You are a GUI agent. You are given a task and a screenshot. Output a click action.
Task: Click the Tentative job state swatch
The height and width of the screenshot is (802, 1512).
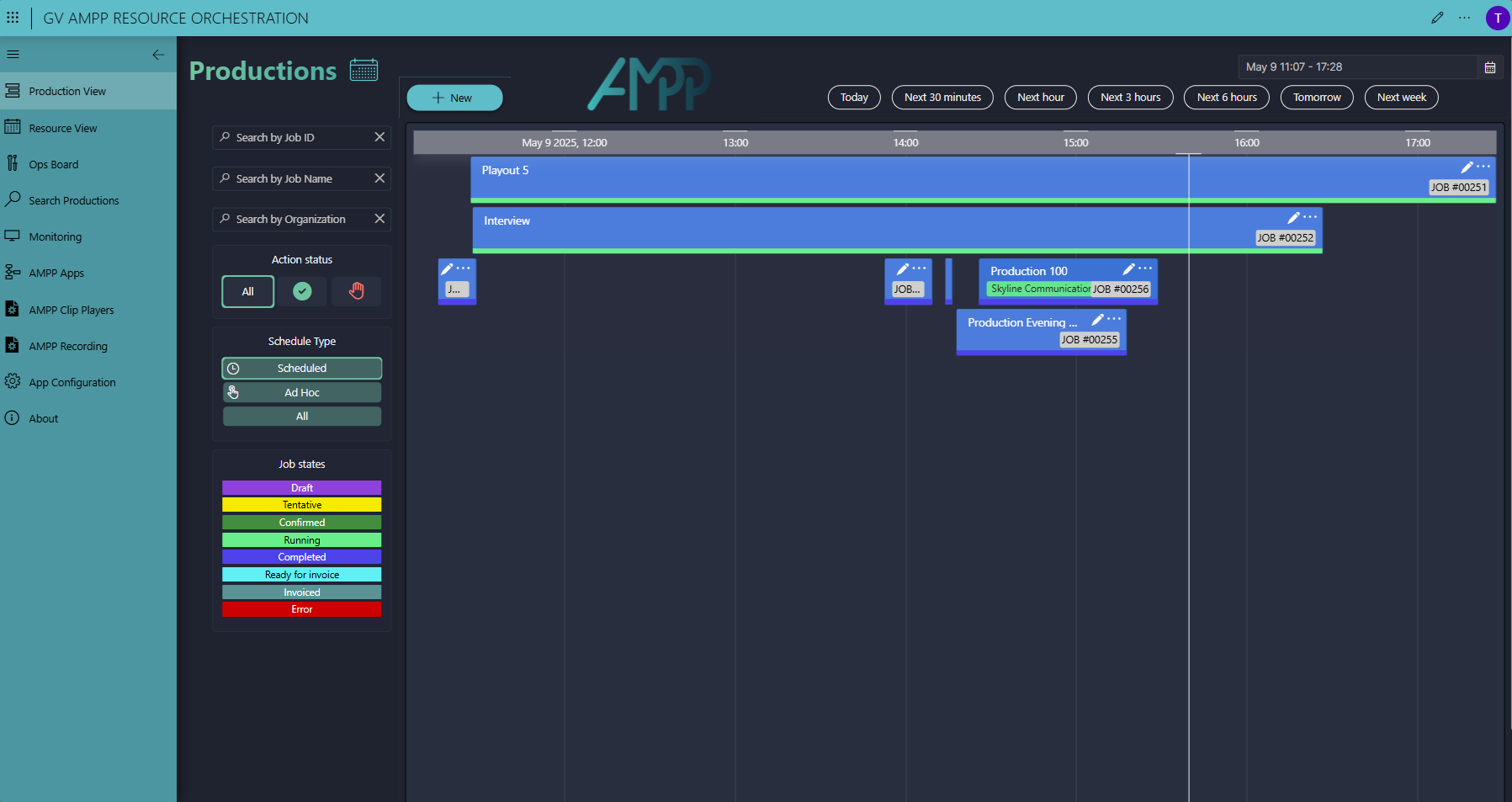coord(302,505)
